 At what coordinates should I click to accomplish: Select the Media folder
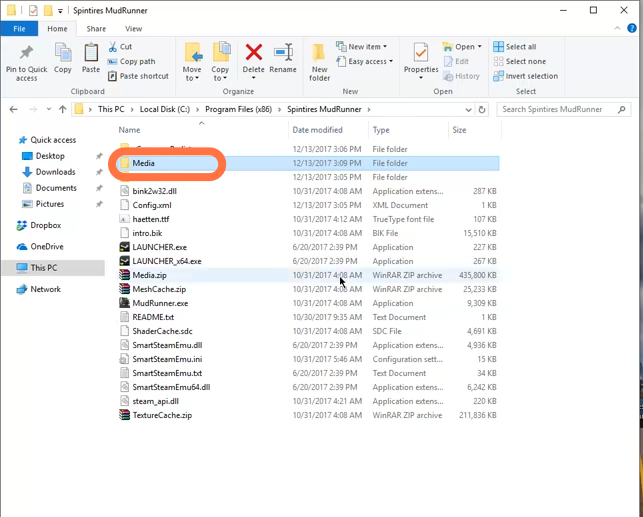click(308, 163)
